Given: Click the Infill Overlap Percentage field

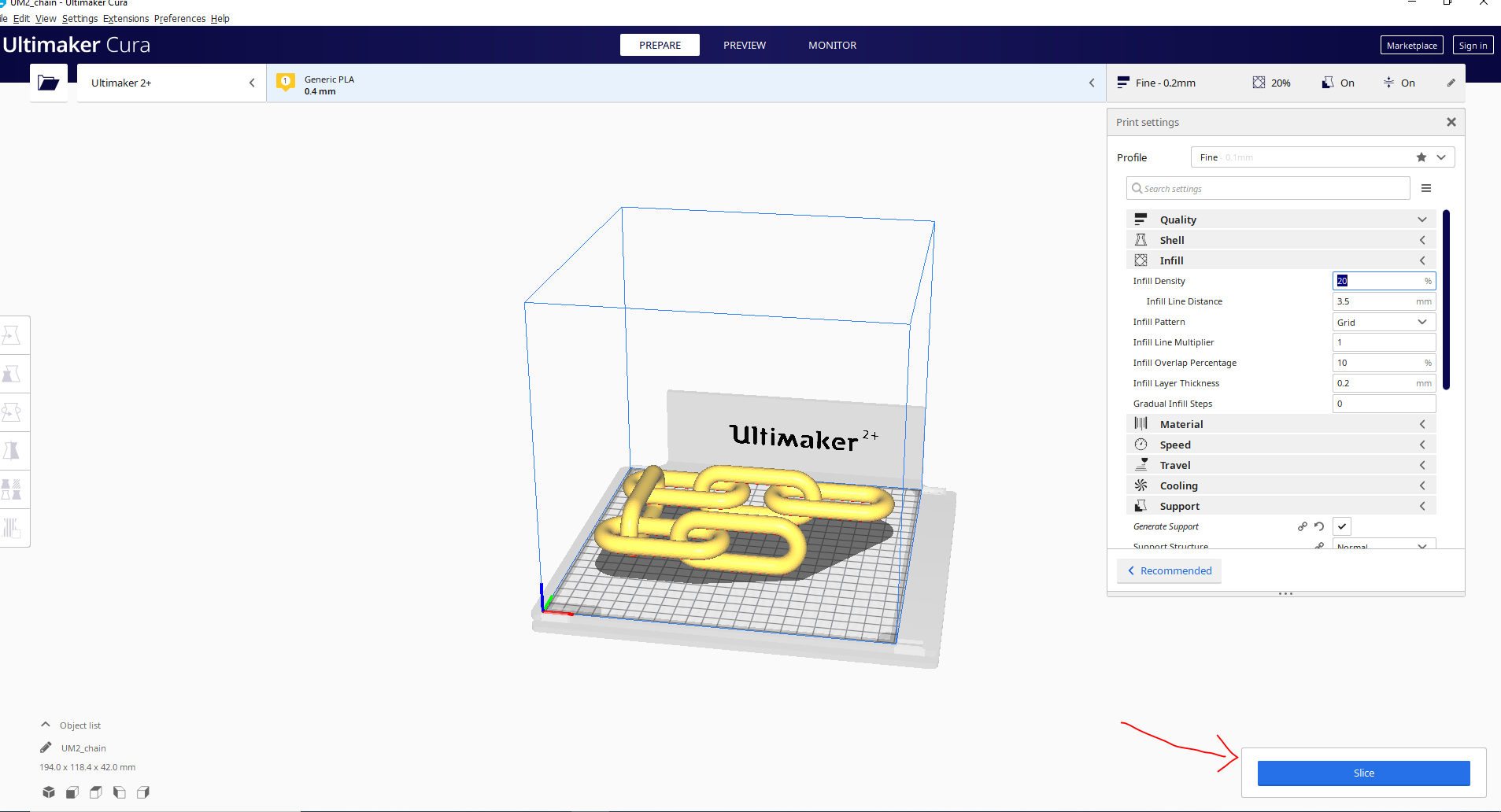Looking at the screenshot, I should tap(1384, 363).
